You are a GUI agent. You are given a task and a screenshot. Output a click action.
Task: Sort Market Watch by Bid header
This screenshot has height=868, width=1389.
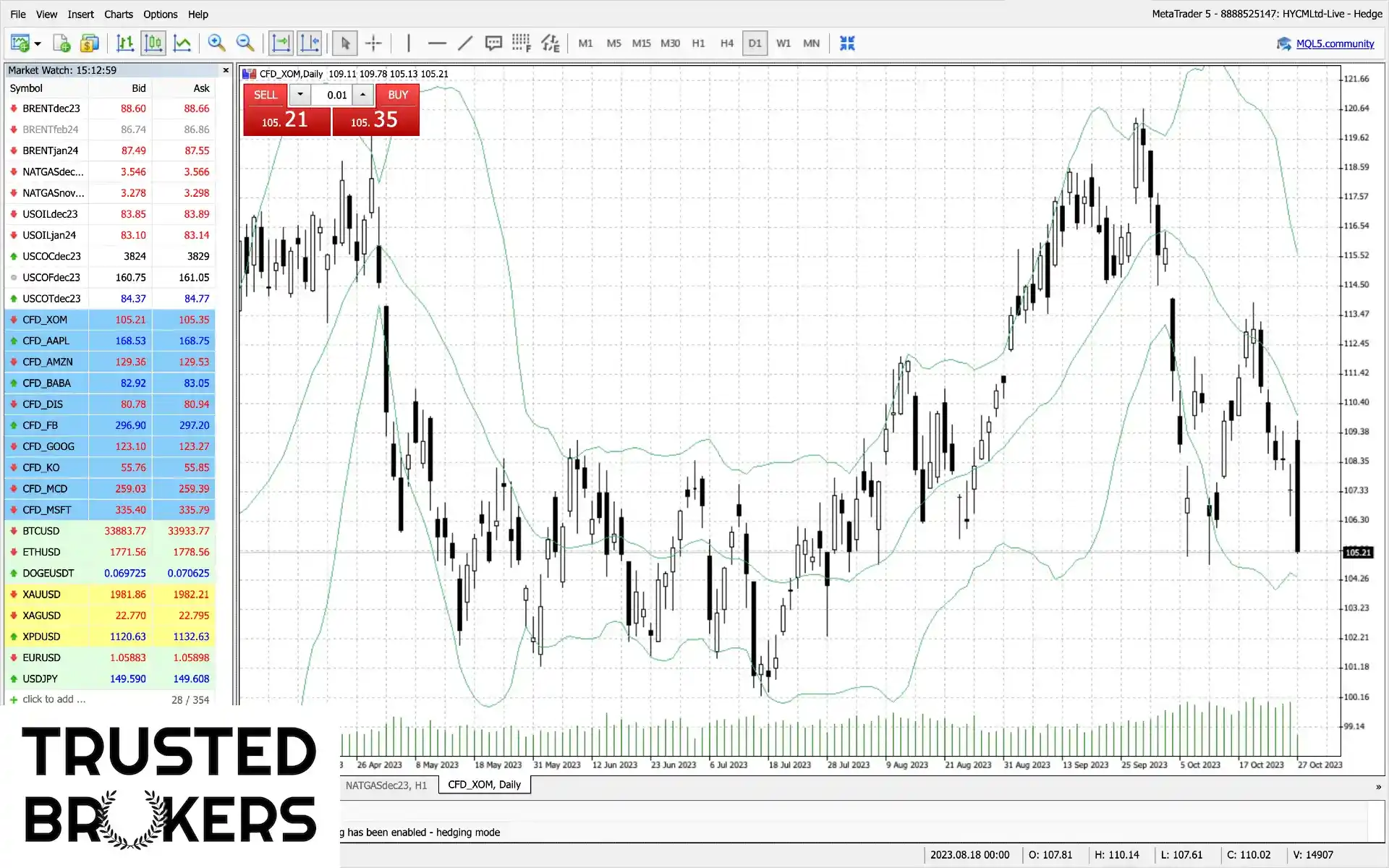(x=120, y=88)
